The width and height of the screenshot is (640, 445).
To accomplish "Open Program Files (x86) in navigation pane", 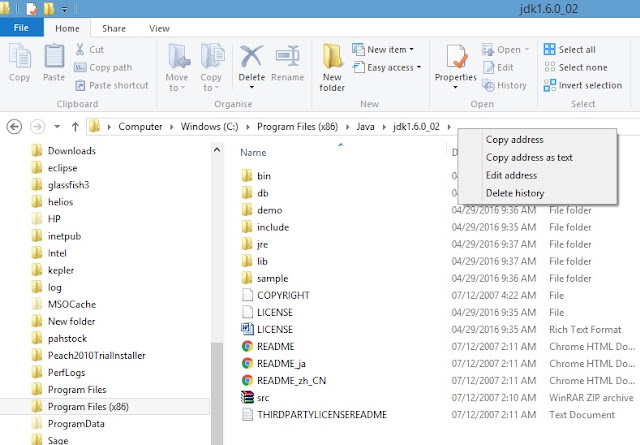I will point(88,407).
